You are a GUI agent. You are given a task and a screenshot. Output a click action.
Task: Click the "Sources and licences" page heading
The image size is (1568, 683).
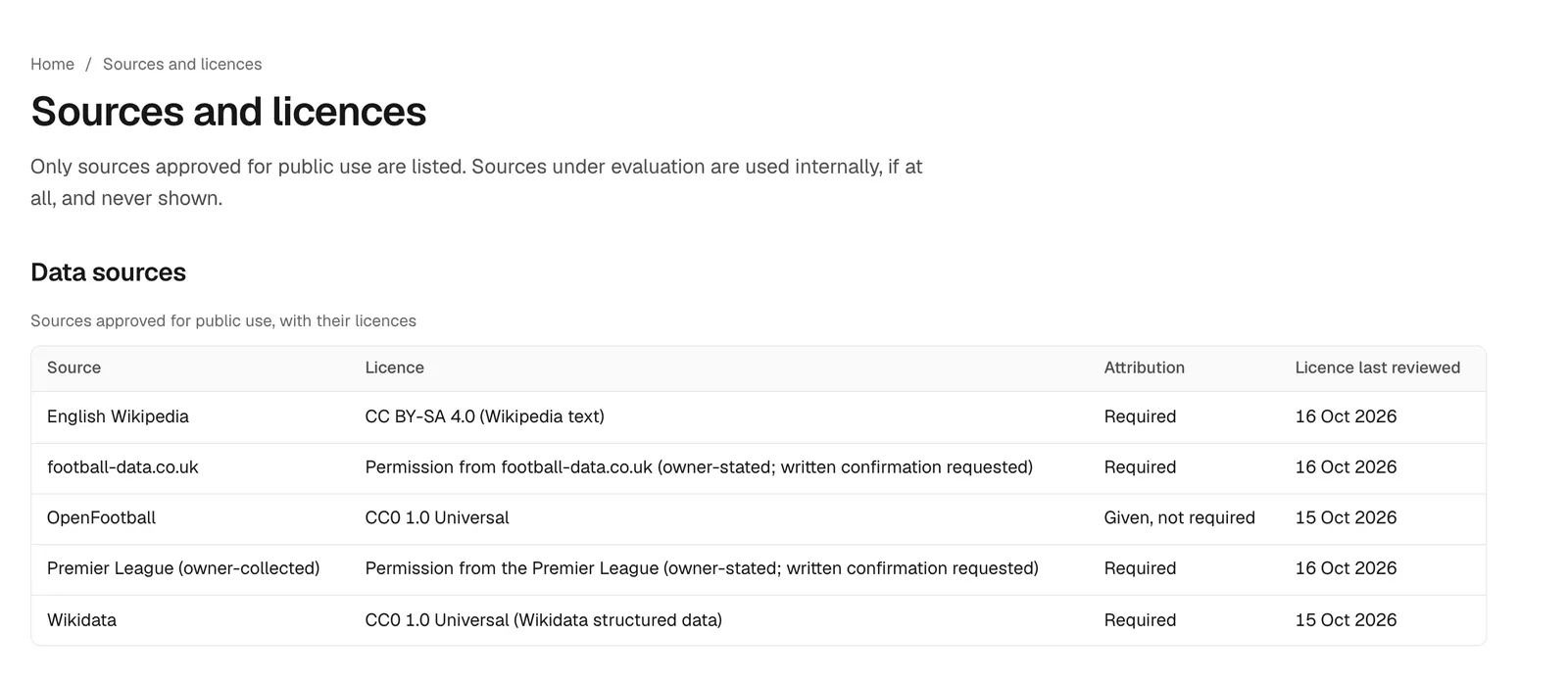[228, 112]
